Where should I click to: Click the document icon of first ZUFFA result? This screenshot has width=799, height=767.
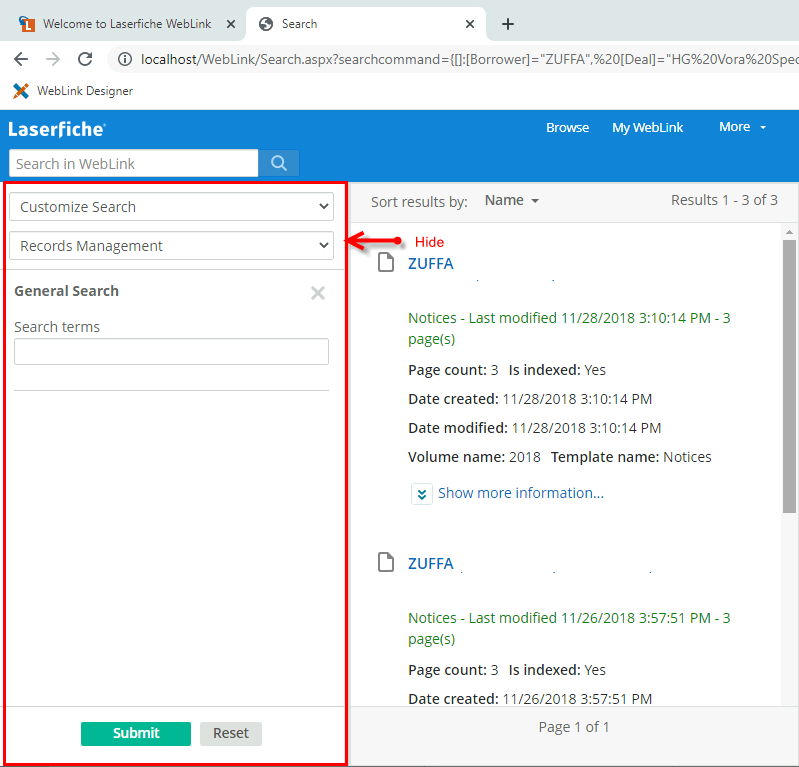[x=386, y=262]
